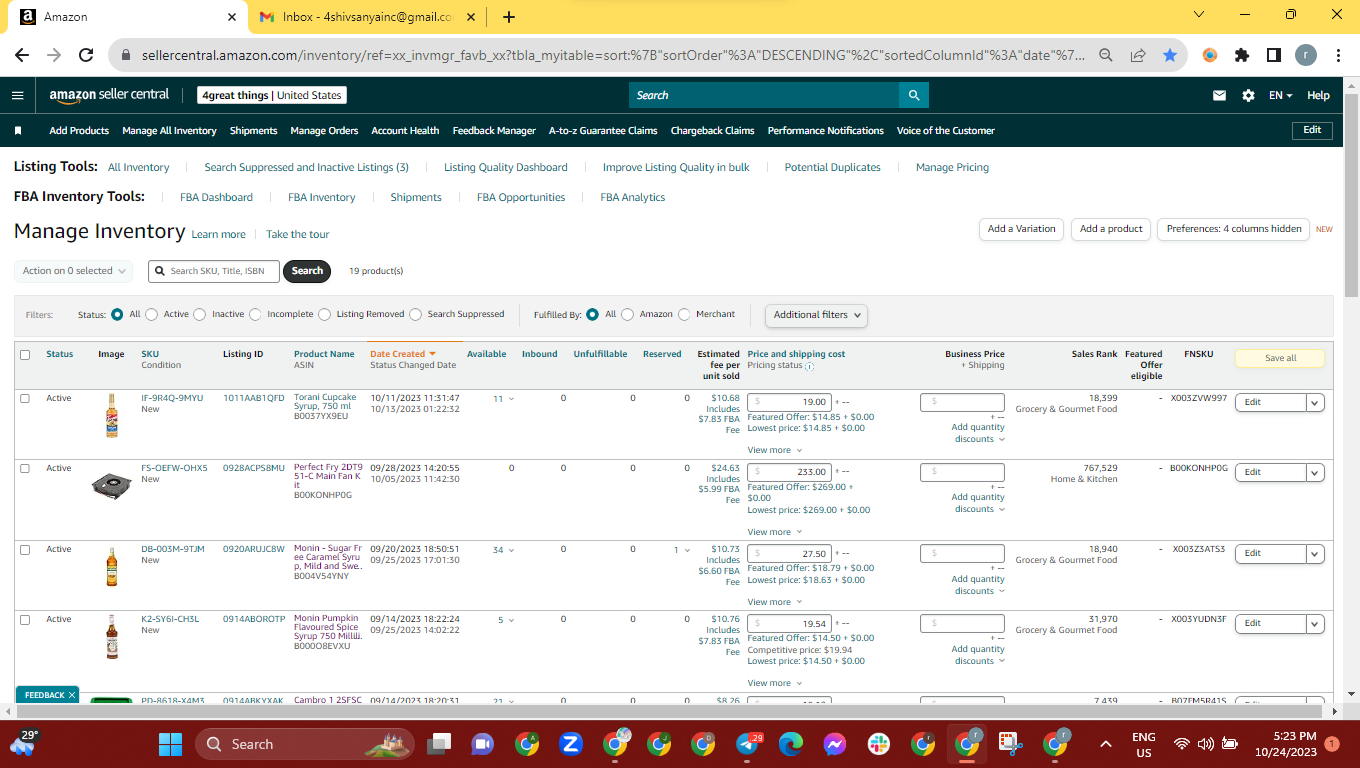This screenshot has width=1360, height=768.
Task: Click the zoom magnifier icon in the address bar
Action: (x=1106, y=56)
